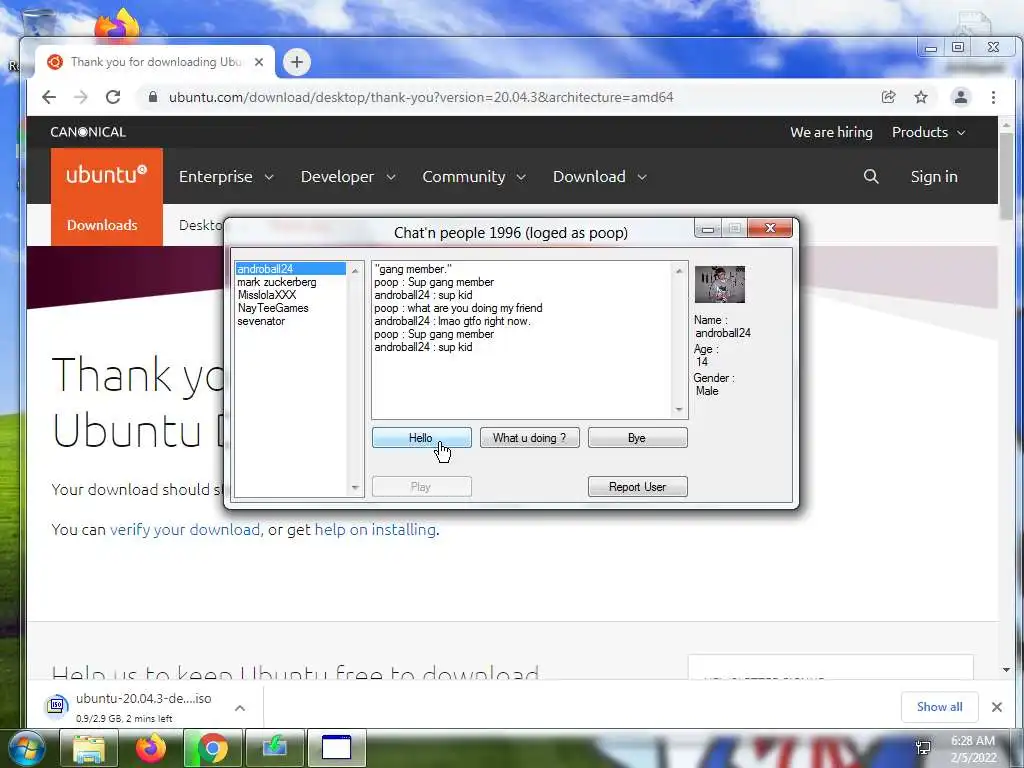Send Hello in chat window
The height and width of the screenshot is (768, 1024).
pyautogui.click(x=421, y=438)
